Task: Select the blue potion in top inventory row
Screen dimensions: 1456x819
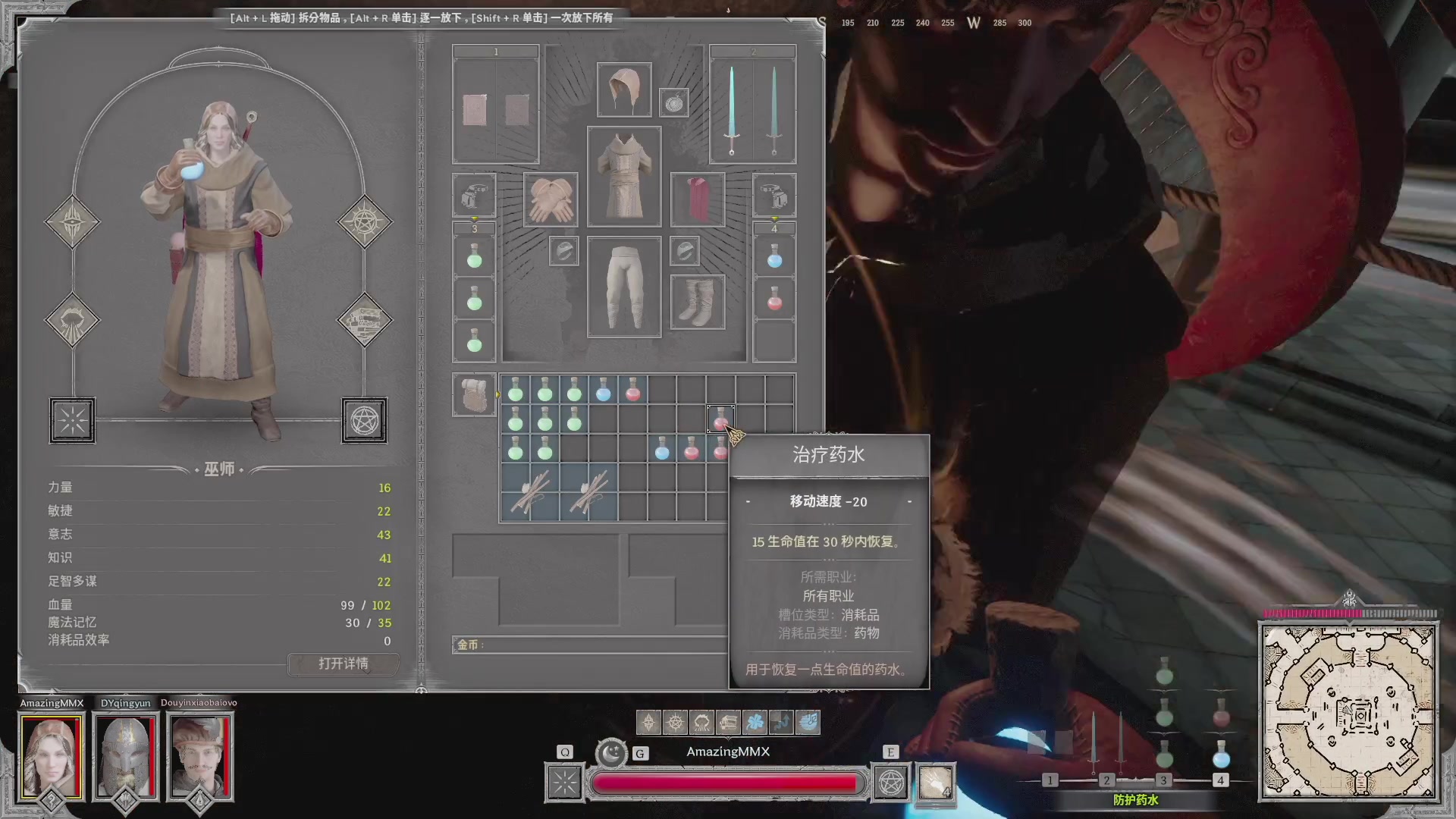Action: point(603,389)
